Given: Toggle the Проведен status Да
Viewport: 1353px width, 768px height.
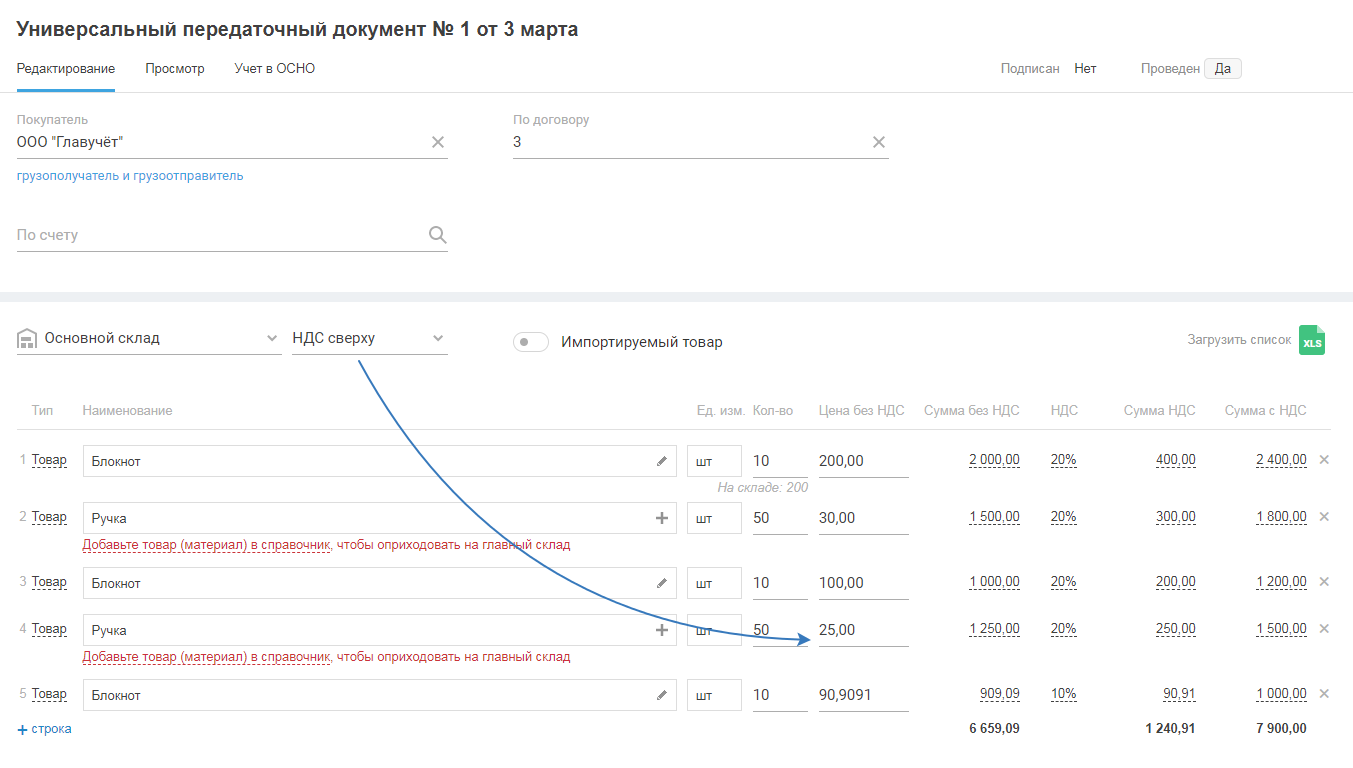Looking at the screenshot, I should pyautogui.click(x=1222, y=69).
